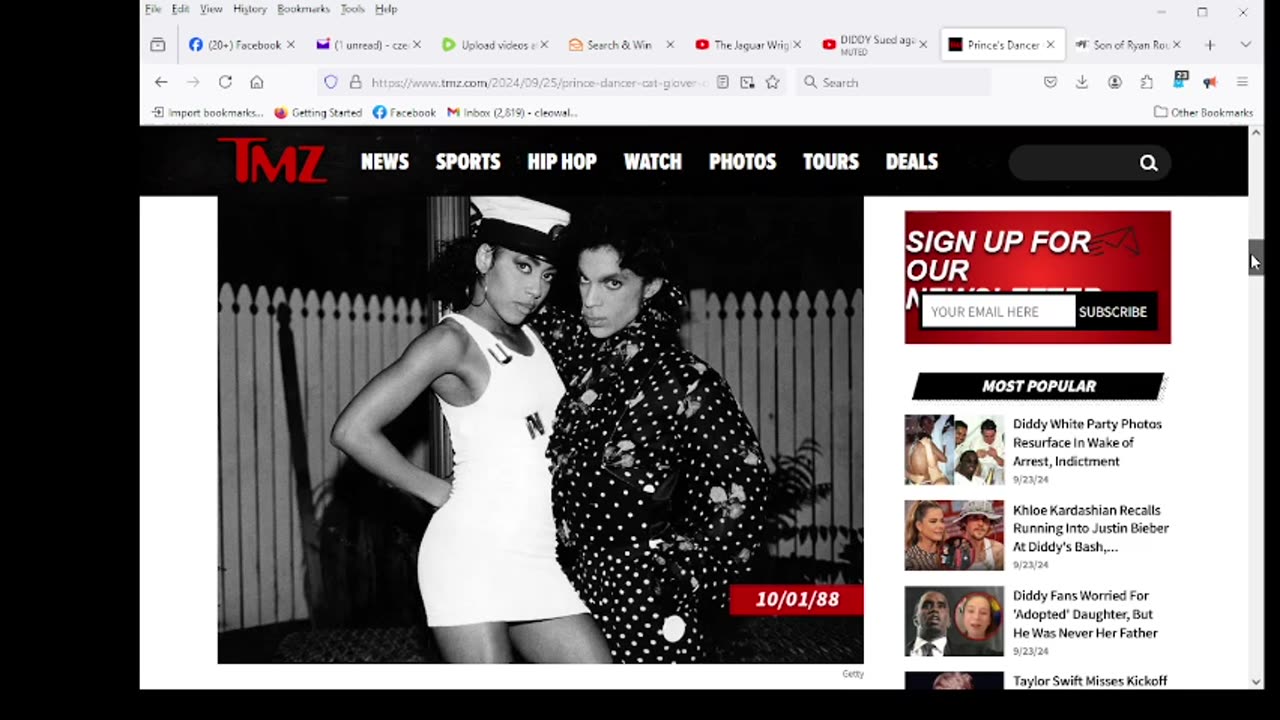Click the Import bookmarks bookmark
Image resolution: width=1280 pixels, height=720 pixels.
(208, 112)
